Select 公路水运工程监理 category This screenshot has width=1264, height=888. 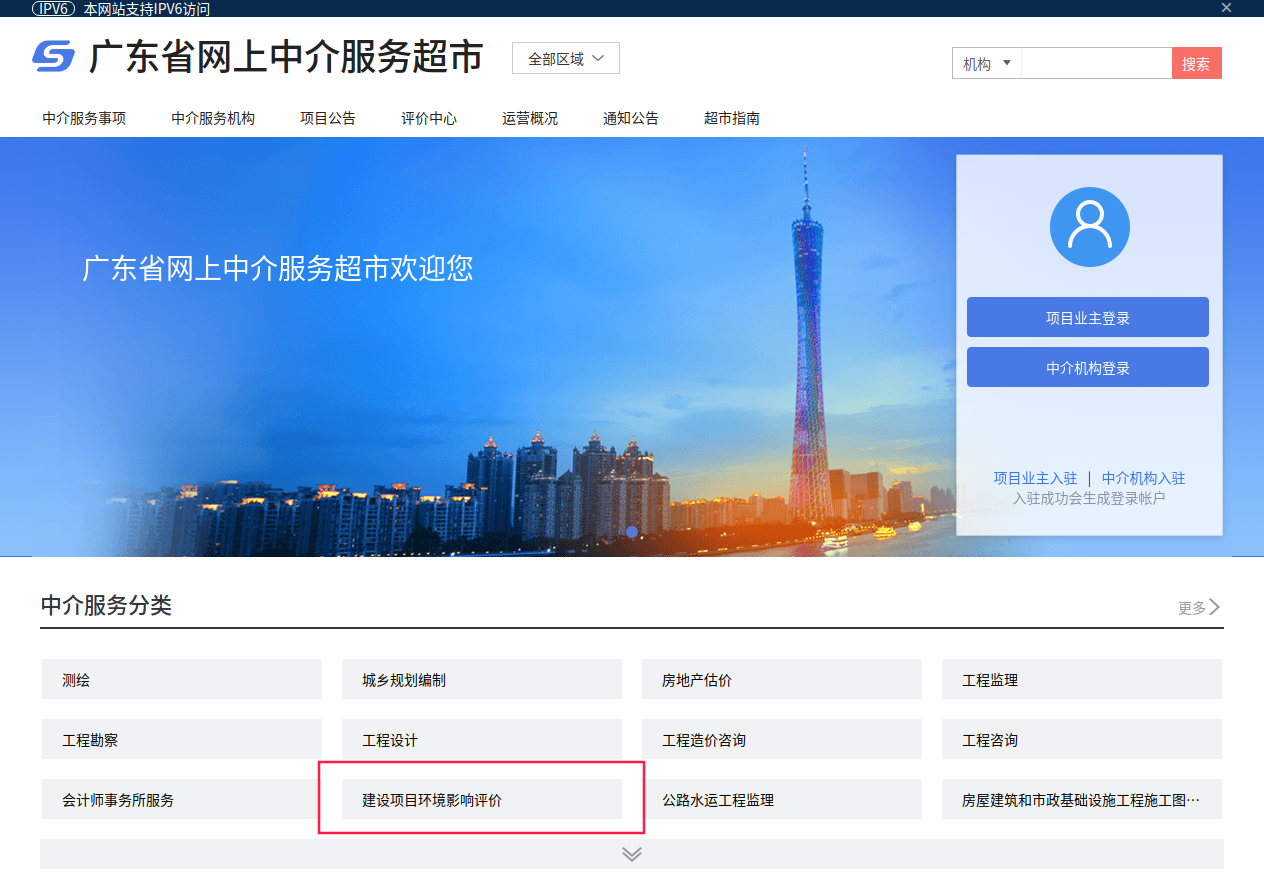click(x=782, y=799)
